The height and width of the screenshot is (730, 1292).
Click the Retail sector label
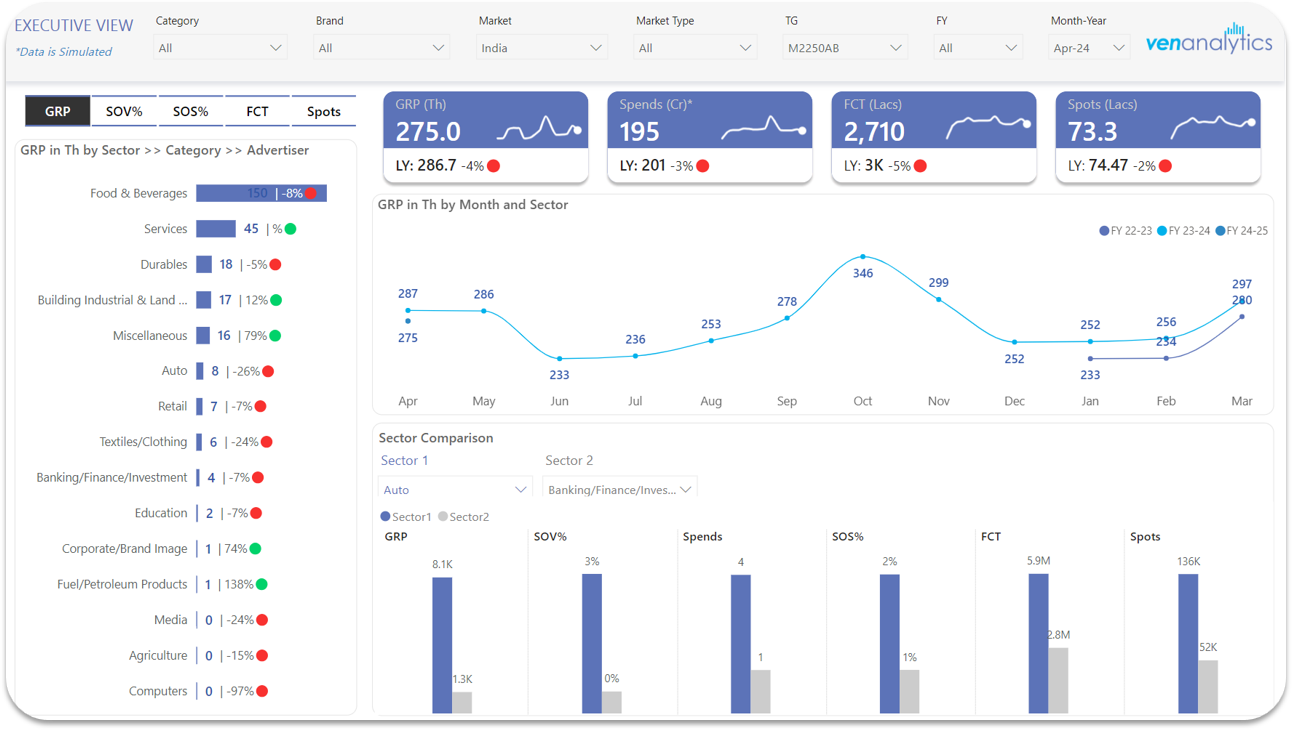click(172, 407)
